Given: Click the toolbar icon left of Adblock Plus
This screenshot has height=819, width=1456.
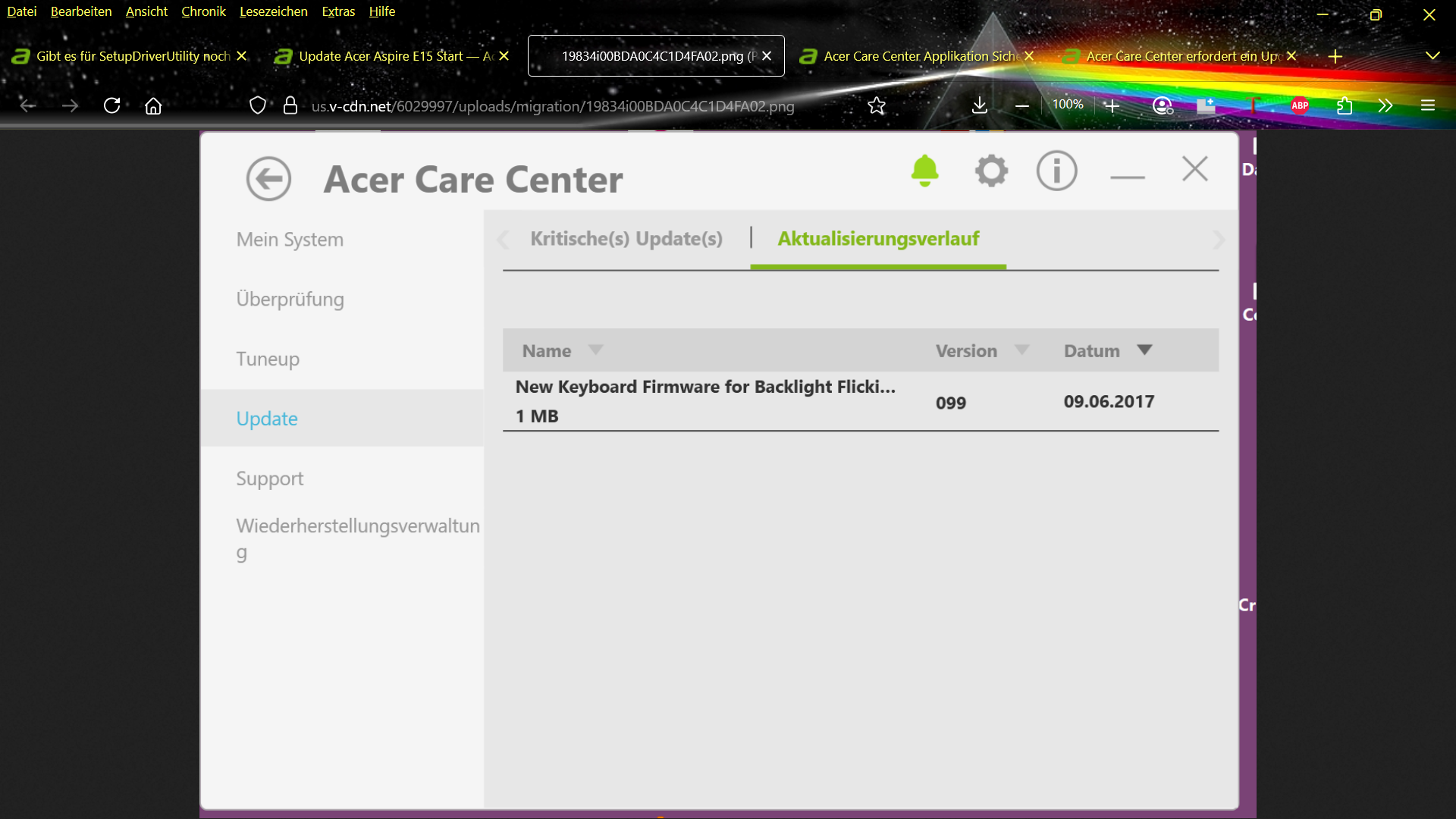Looking at the screenshot, I should pos(1253,105).
